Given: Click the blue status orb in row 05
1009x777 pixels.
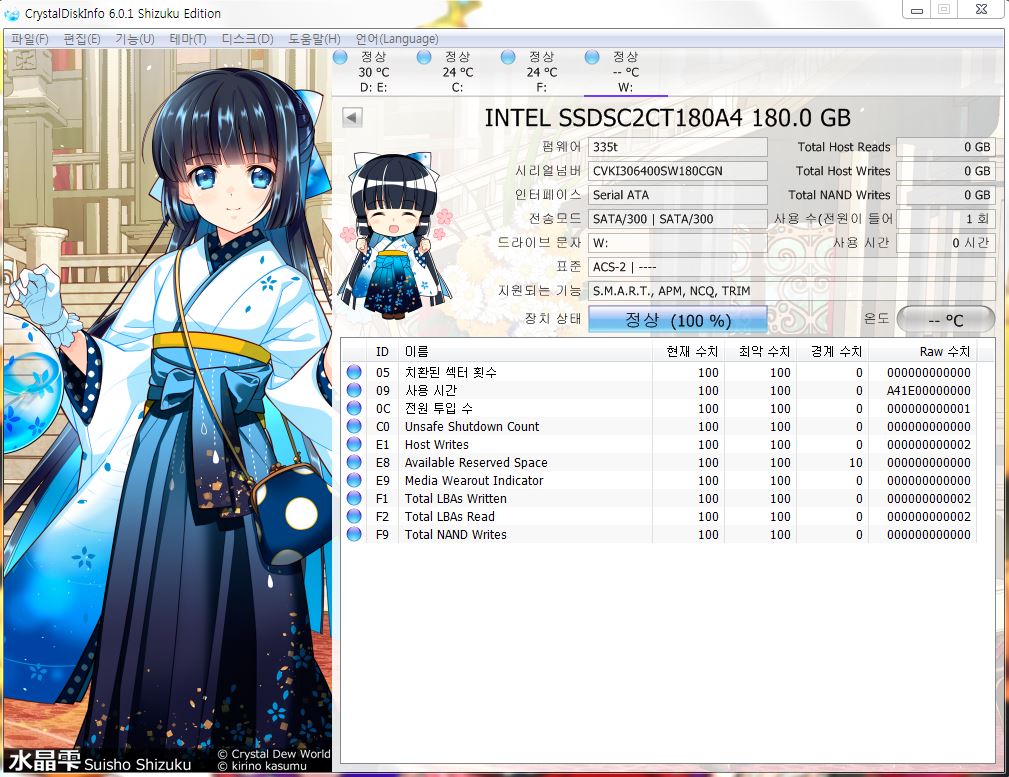Looking at the screenshot, I should point(354,372).
